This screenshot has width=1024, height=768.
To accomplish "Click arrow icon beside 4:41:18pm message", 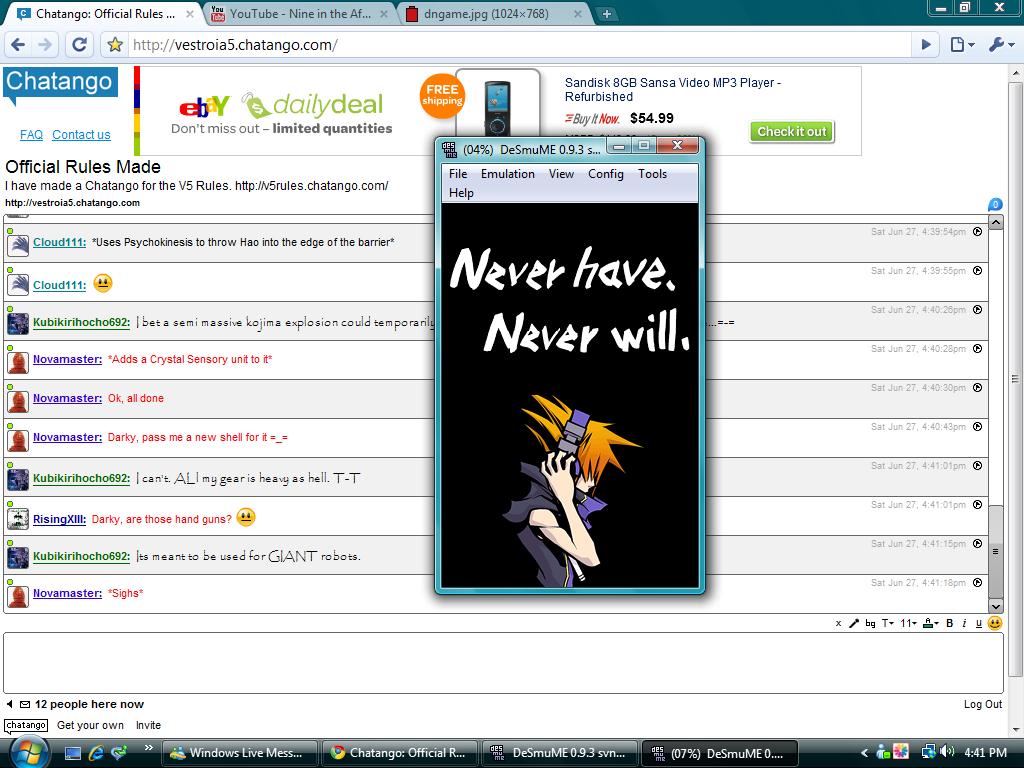I will (x=978, y=583).
